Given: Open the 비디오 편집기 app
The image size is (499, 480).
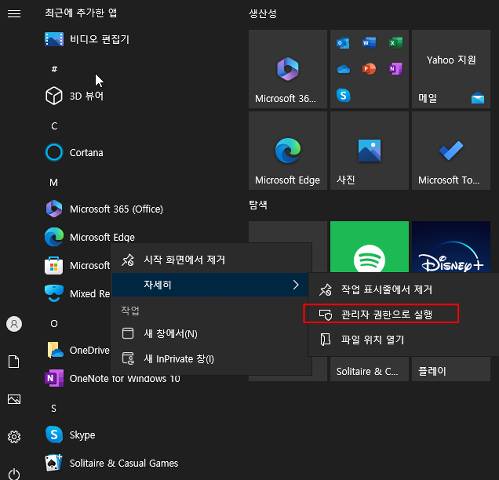Looking at the screenshot, I should point(87,39).
